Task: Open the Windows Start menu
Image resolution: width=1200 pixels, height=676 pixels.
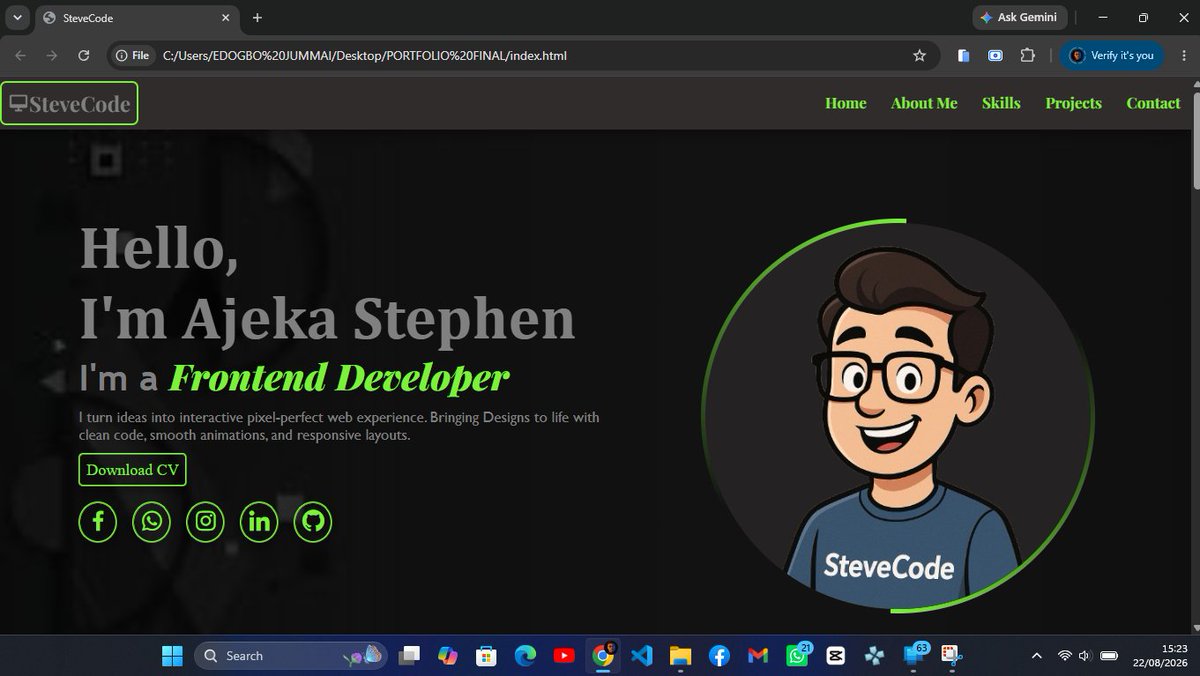Action: coord(172,656)
